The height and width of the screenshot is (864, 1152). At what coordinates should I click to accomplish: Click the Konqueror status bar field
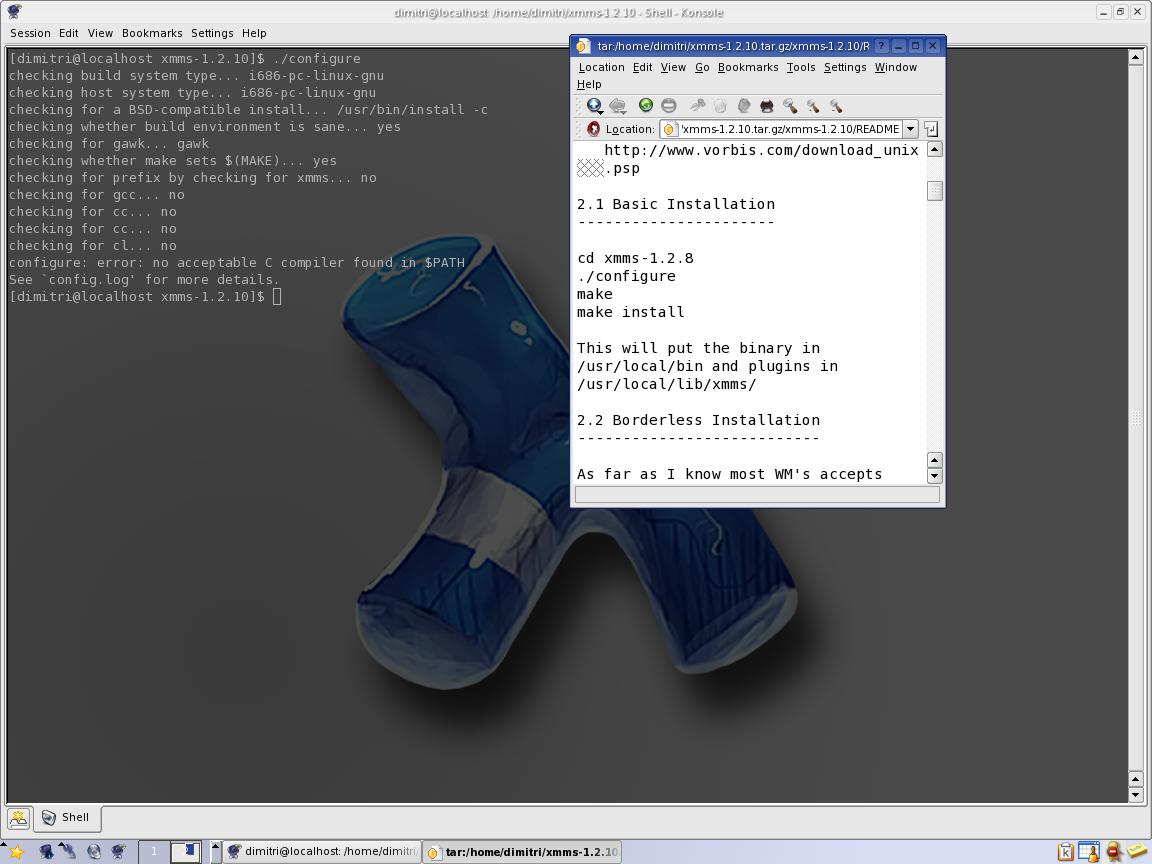pos(757,495)
